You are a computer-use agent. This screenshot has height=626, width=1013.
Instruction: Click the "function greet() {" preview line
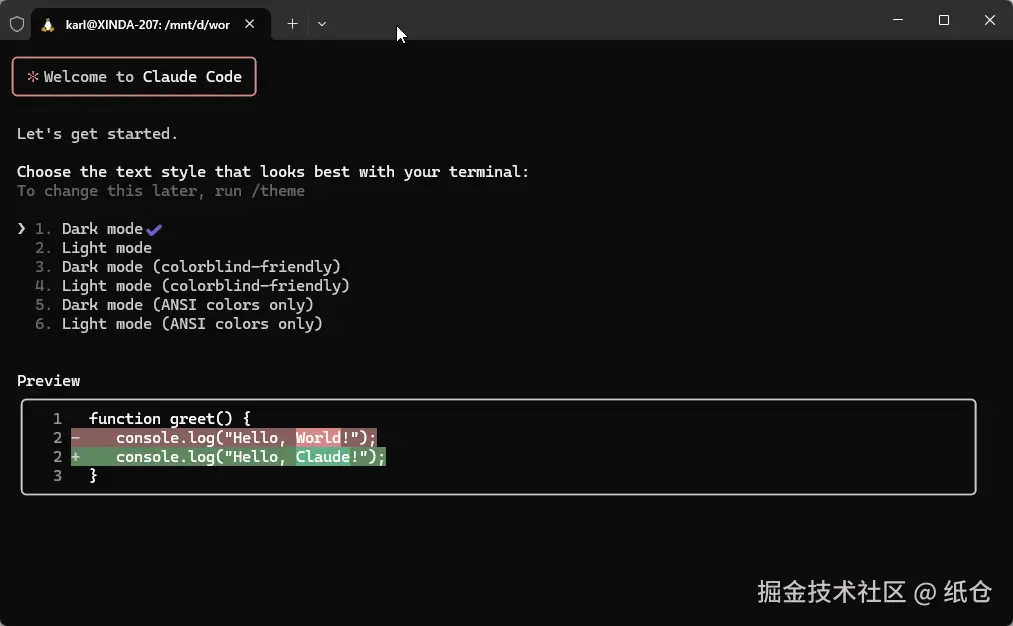pyautogui.click(x=170, y=419)
